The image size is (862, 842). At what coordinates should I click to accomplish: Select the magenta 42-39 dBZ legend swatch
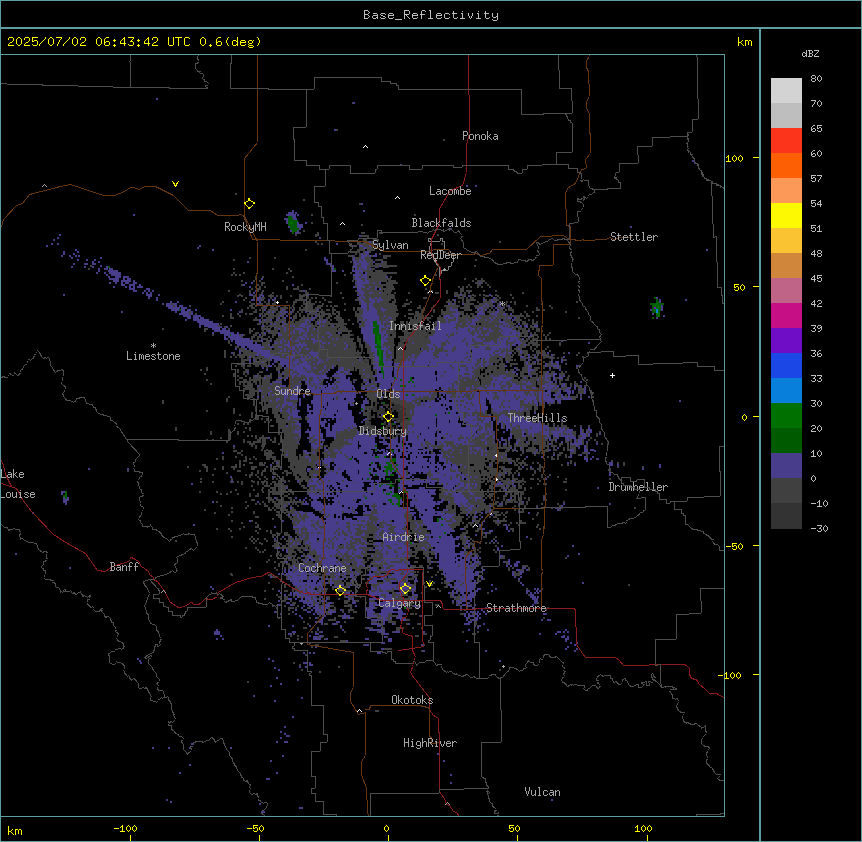pyautogui.click(x=786, y=315)
